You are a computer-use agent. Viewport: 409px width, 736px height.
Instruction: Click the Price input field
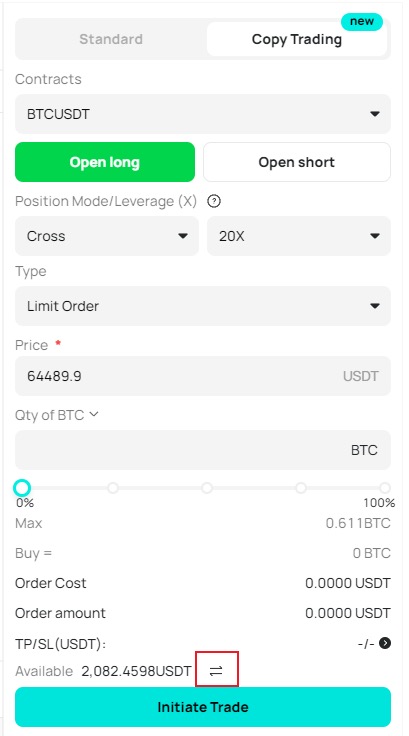point(203,376)
